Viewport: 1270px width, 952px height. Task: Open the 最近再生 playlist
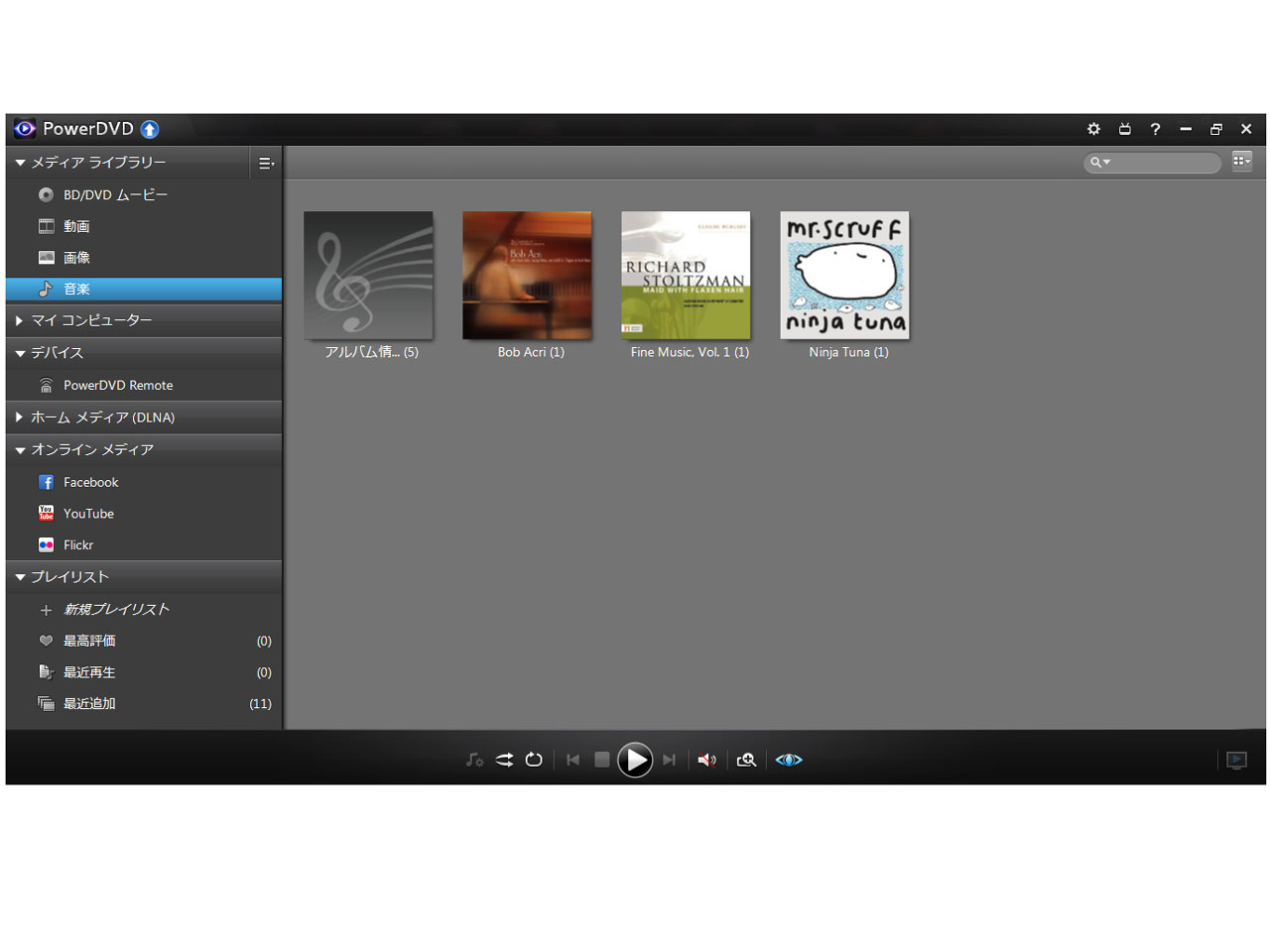(144, 672)
